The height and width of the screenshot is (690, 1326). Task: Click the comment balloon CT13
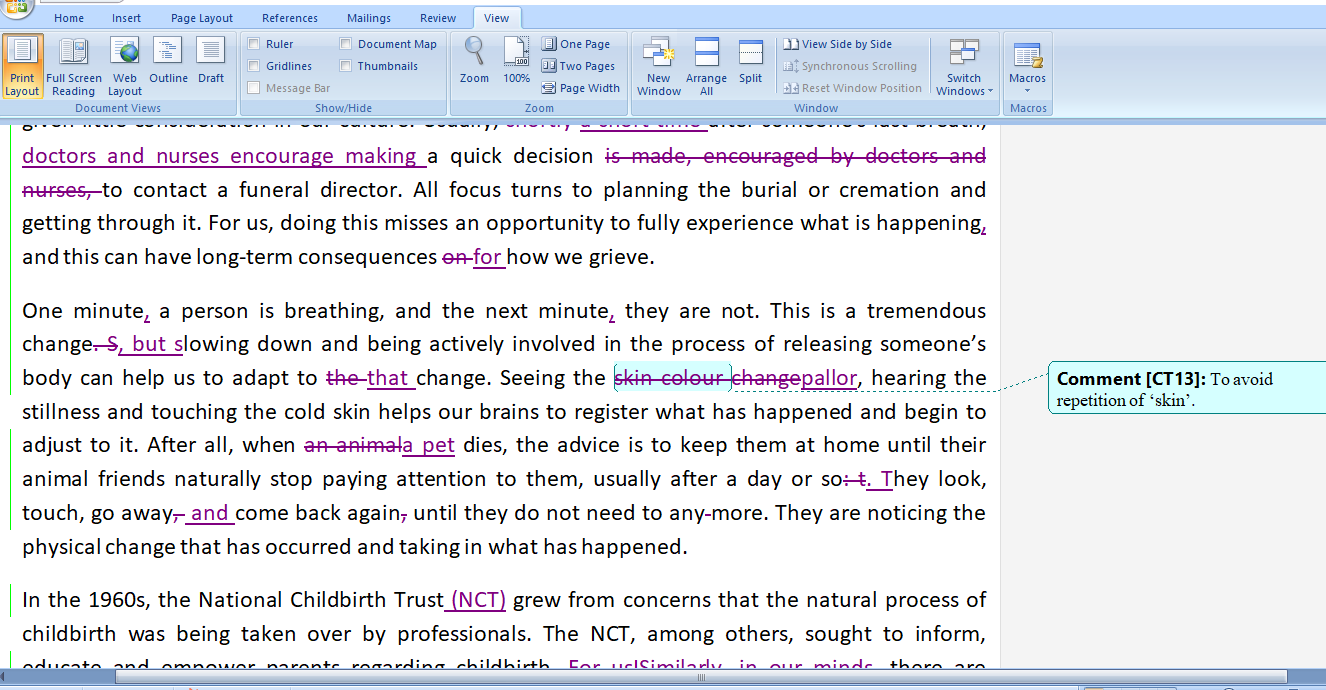[1186, 389]
